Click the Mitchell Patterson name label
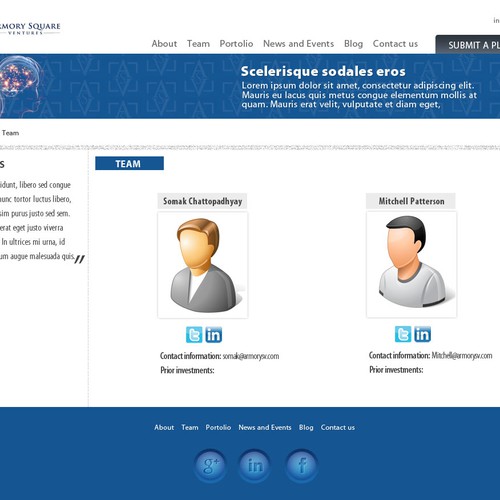The height and width of the screenshot is (500, 500). coord(411,201)
